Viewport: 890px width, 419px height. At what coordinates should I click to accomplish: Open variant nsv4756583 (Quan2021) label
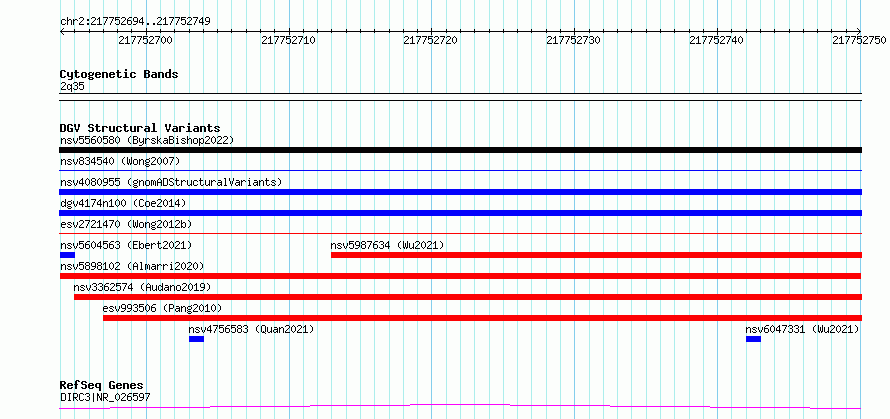251,329
